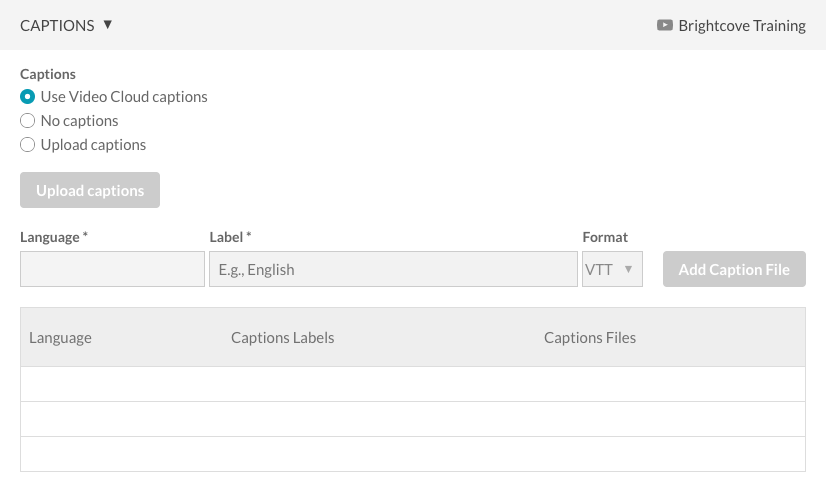Click the YouTube icon beside Brightcove Training
The height and width of the screenshot is (481, 826).
664,25
